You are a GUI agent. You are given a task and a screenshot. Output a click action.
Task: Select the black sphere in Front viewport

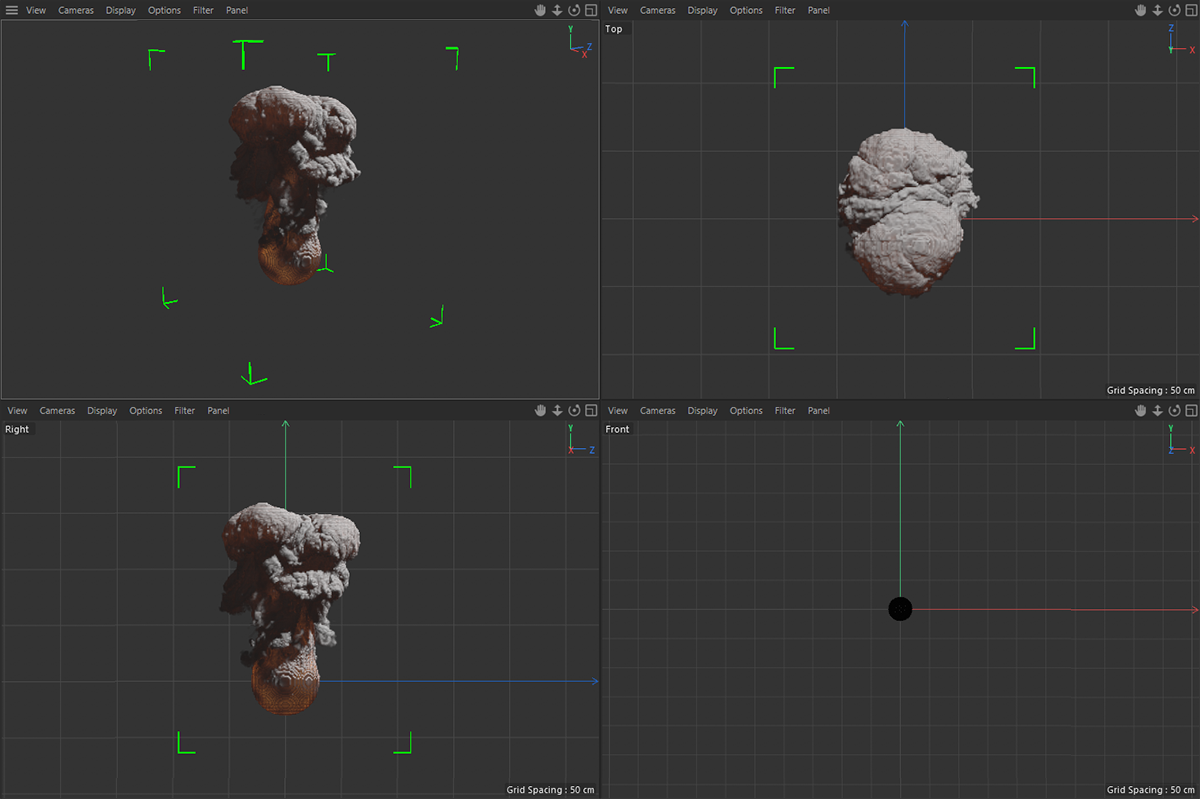click(x=900, y=609)
